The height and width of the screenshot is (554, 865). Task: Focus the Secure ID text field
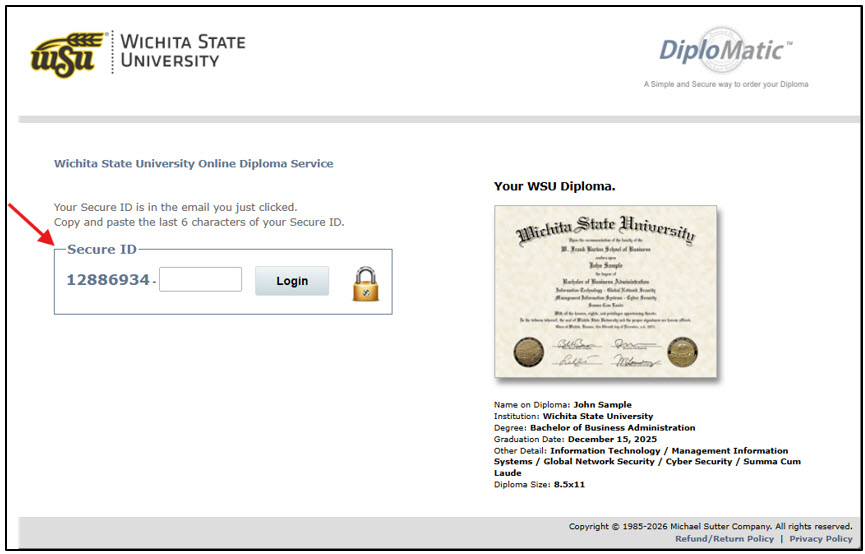coord(200,279)
